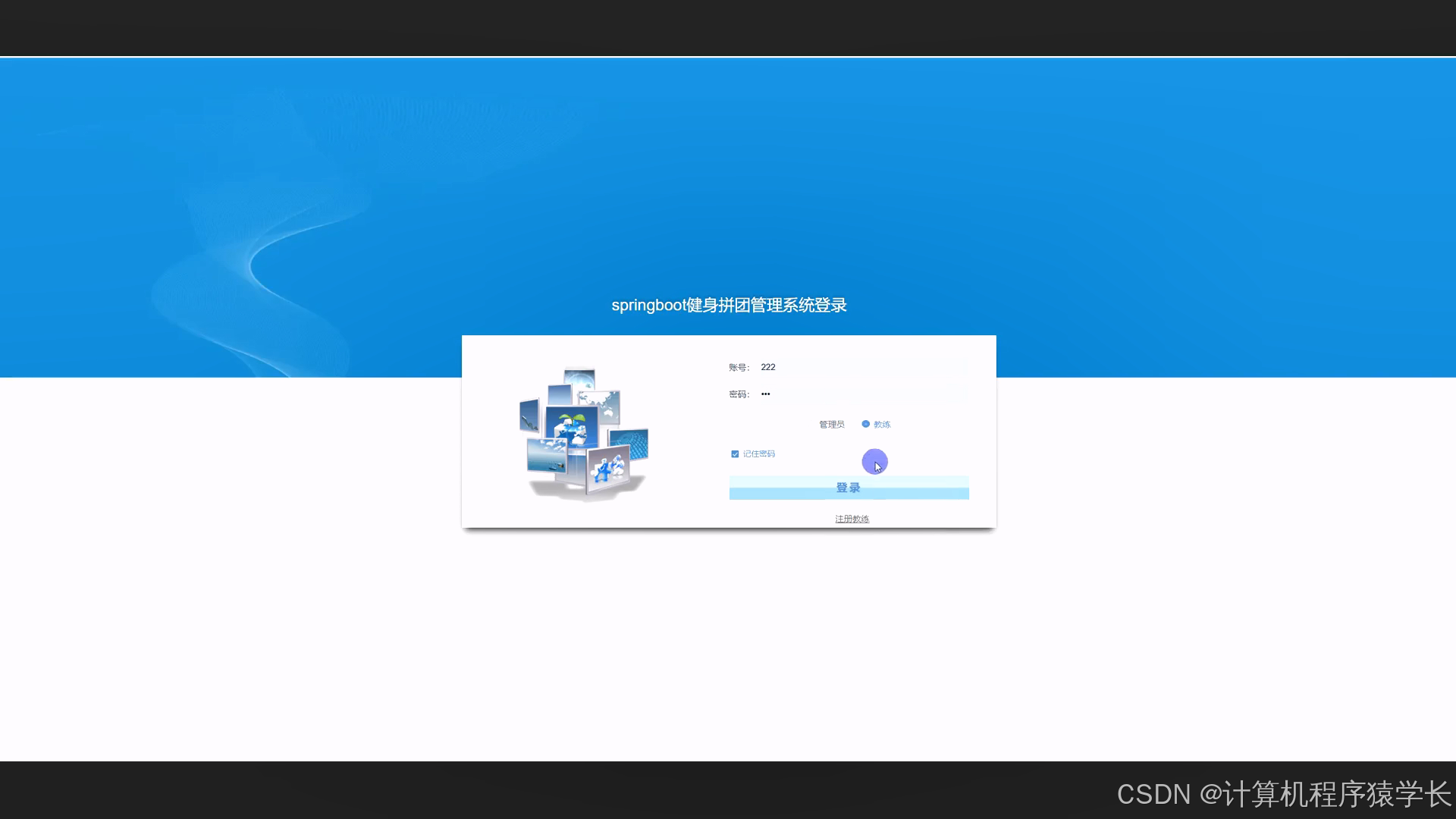Viewport: 1456px width, 819px height.
Task: Select the 管理员 (admin) radio button
Action: point(808,424)
